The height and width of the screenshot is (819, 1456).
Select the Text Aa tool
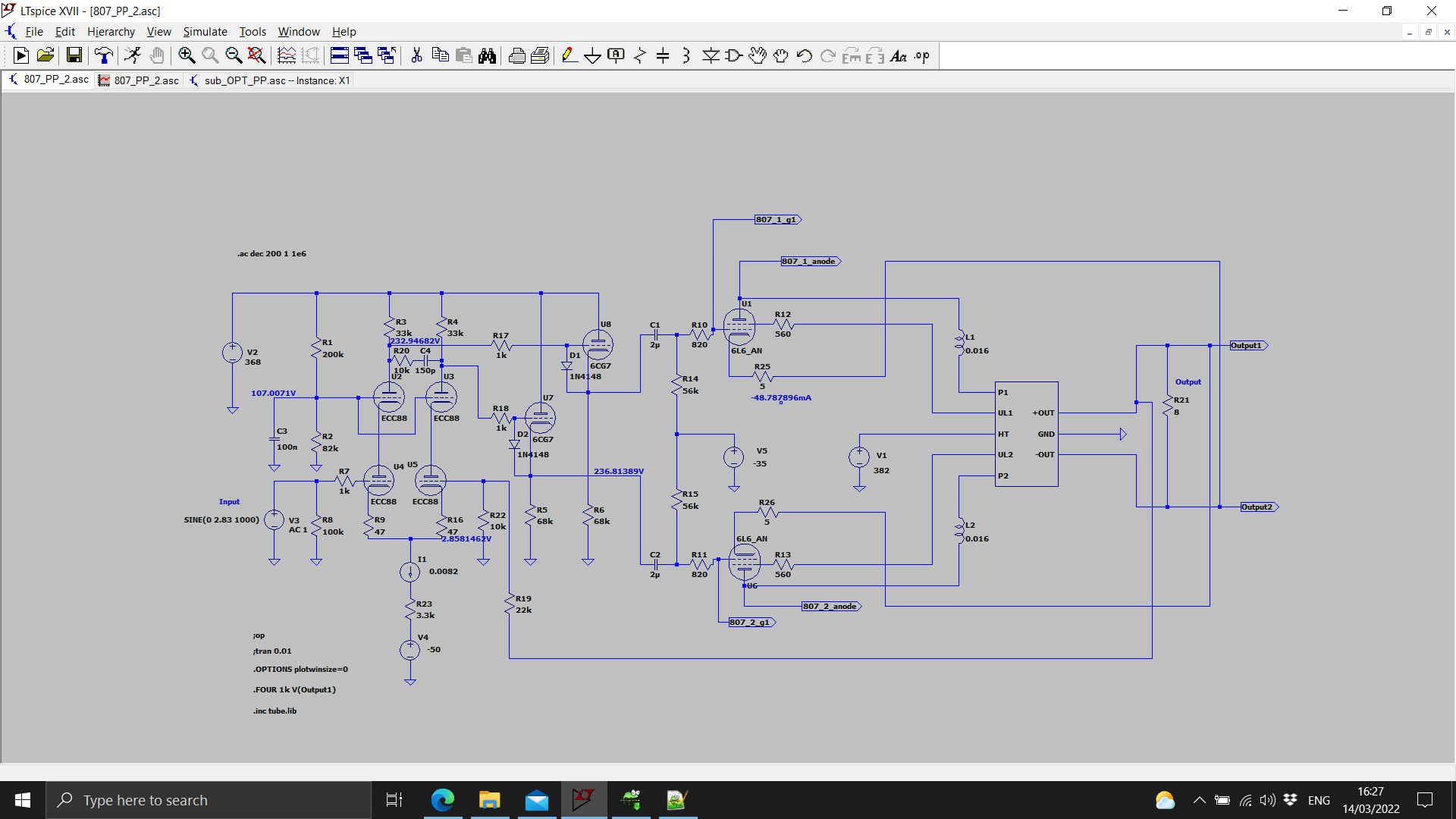[x=898, y=55]
